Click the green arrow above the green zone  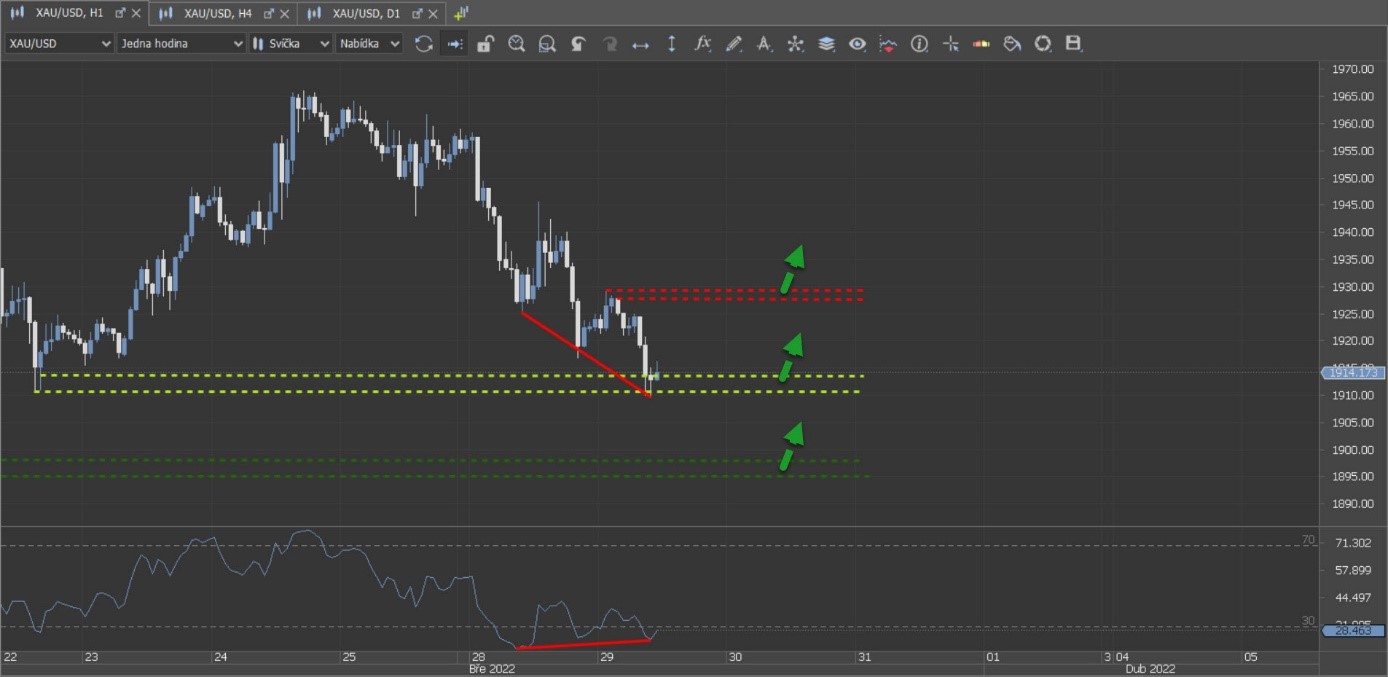click(x=792, y=446)
